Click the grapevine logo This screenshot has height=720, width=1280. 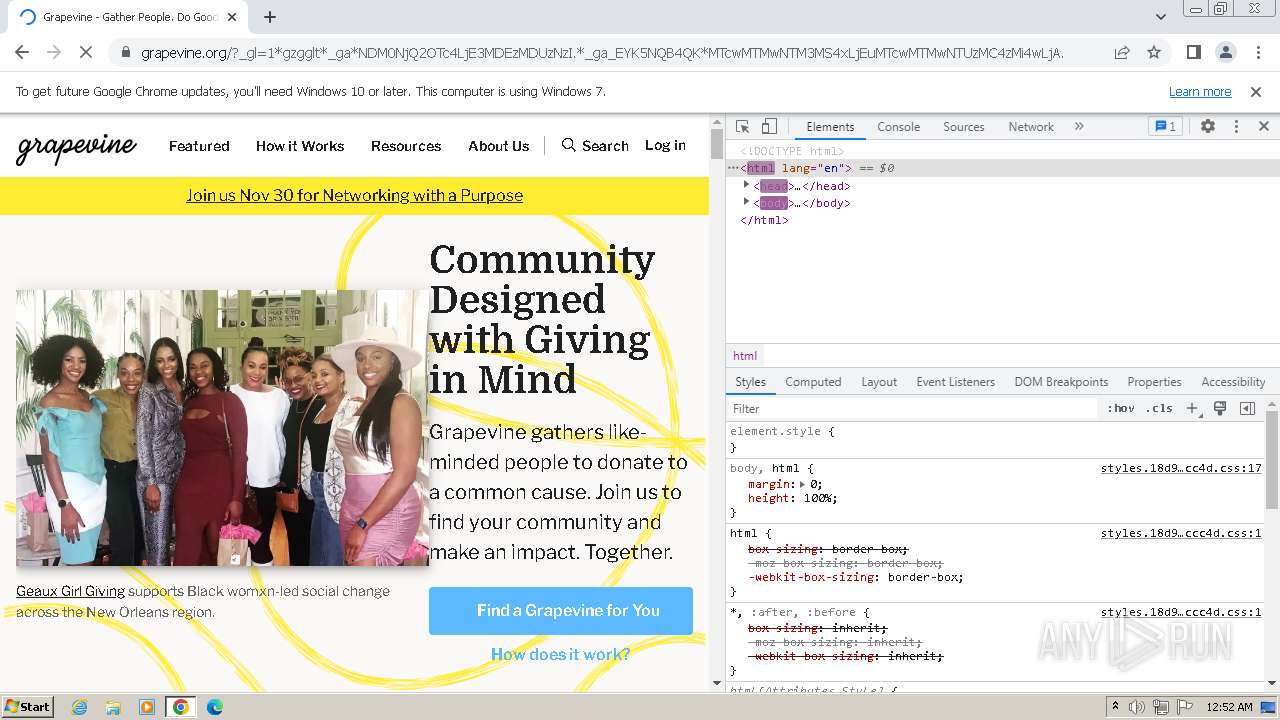click(x=77, y=148)
